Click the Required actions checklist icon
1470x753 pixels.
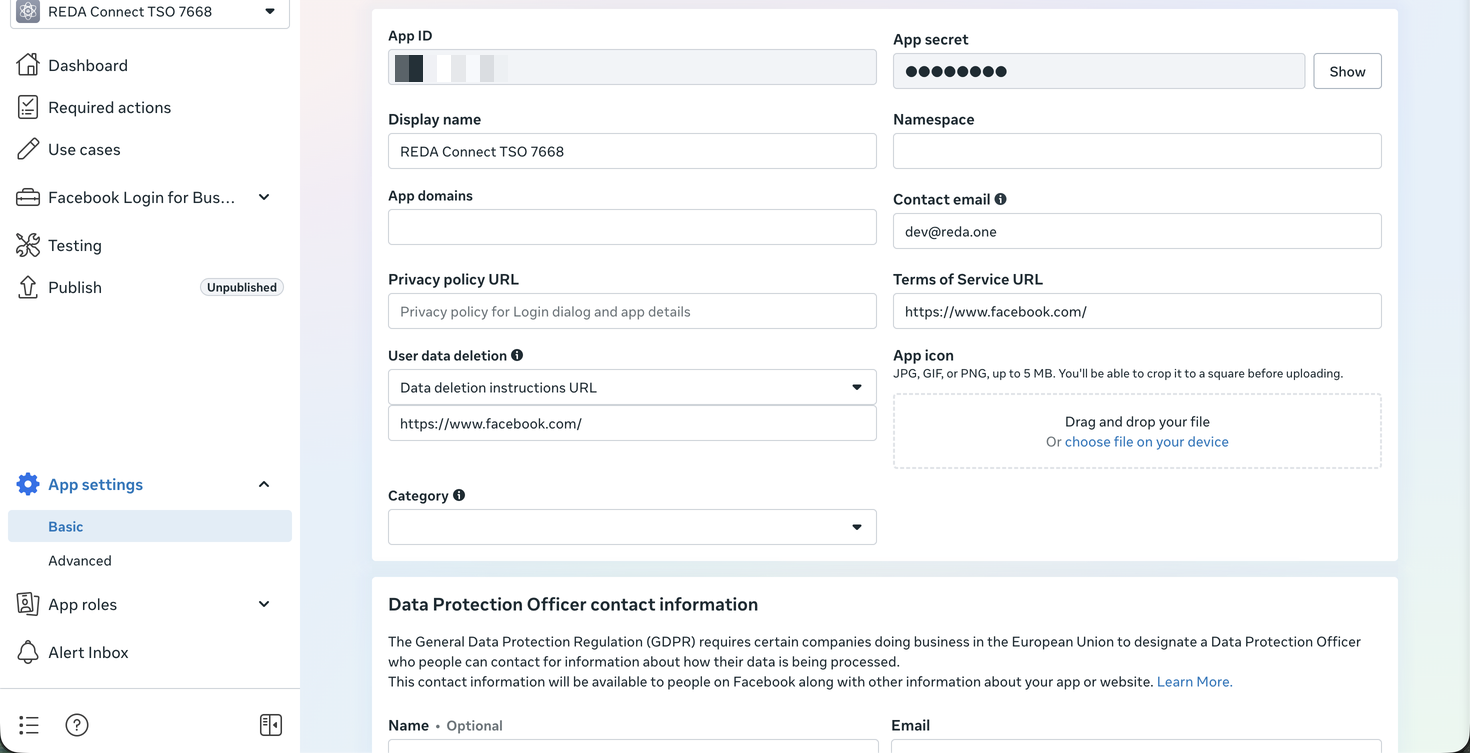[28, 107]
